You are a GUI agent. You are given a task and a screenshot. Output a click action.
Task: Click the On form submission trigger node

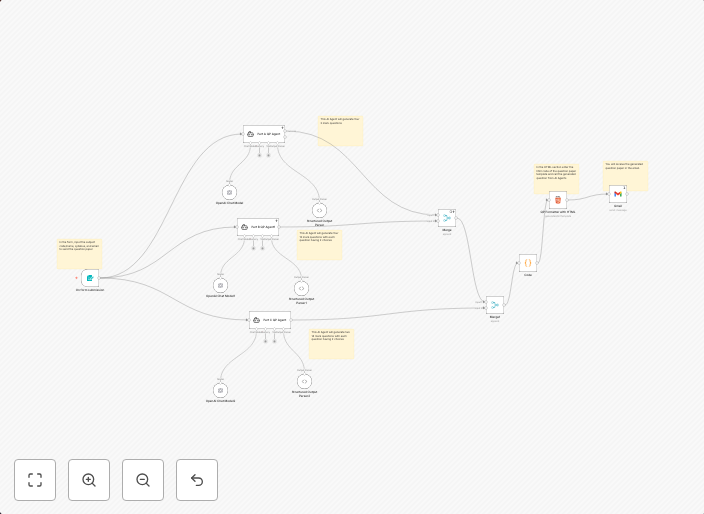[x=90, y=278]
